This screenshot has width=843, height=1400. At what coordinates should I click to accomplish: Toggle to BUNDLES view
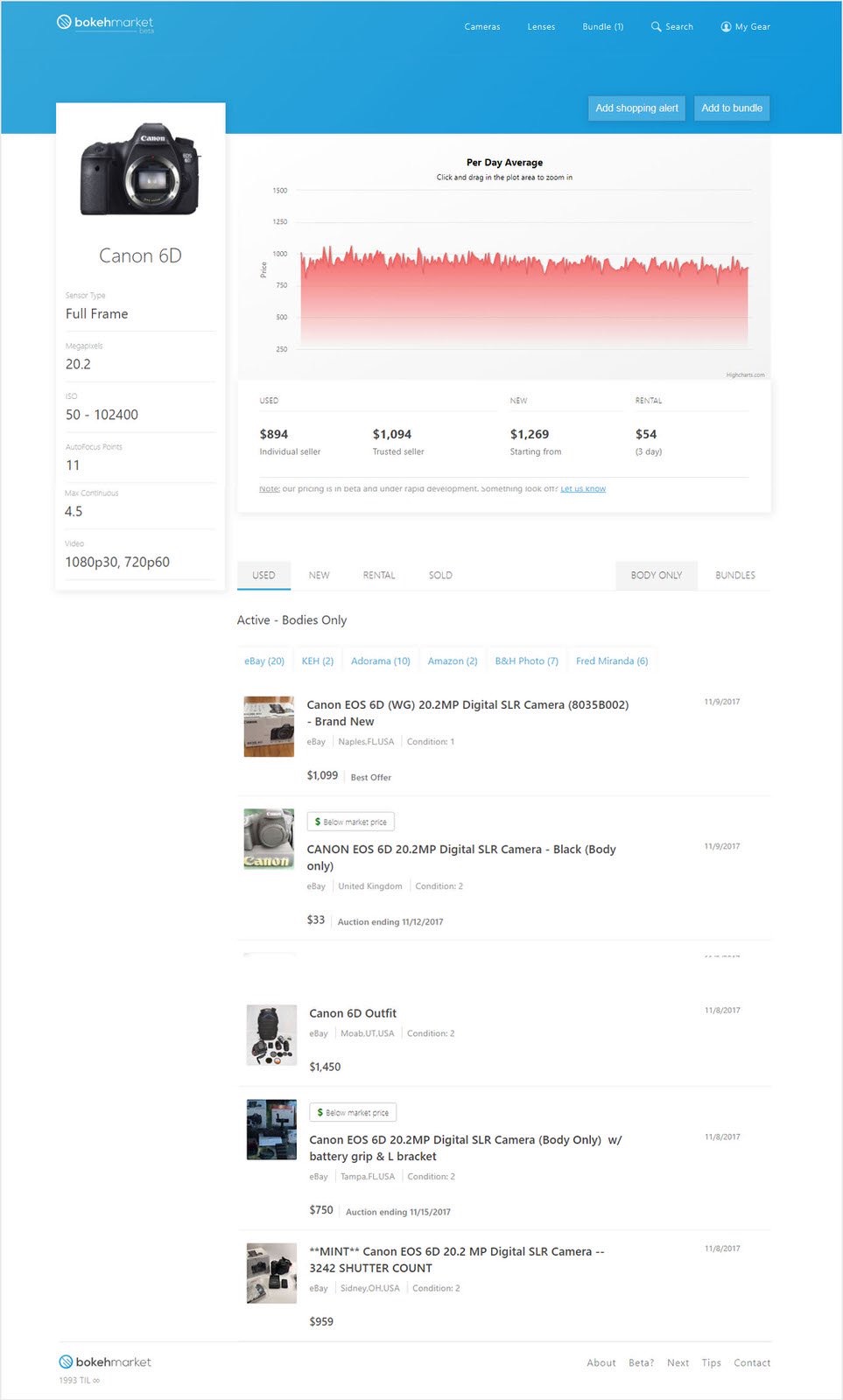pos(734,576)
